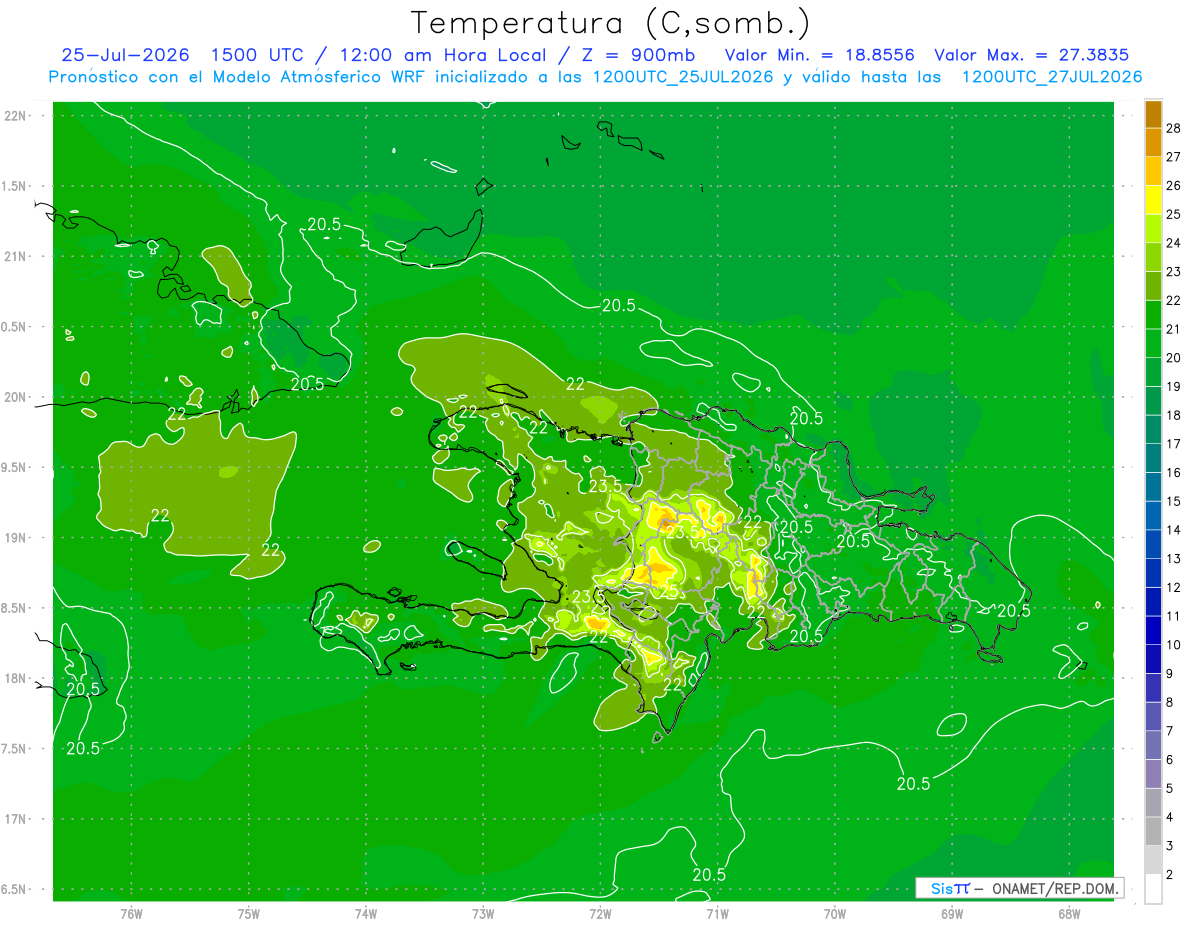
Task: Click the '17N' latitude axis label
Action: pyautogui.click(x=15, y=819)
